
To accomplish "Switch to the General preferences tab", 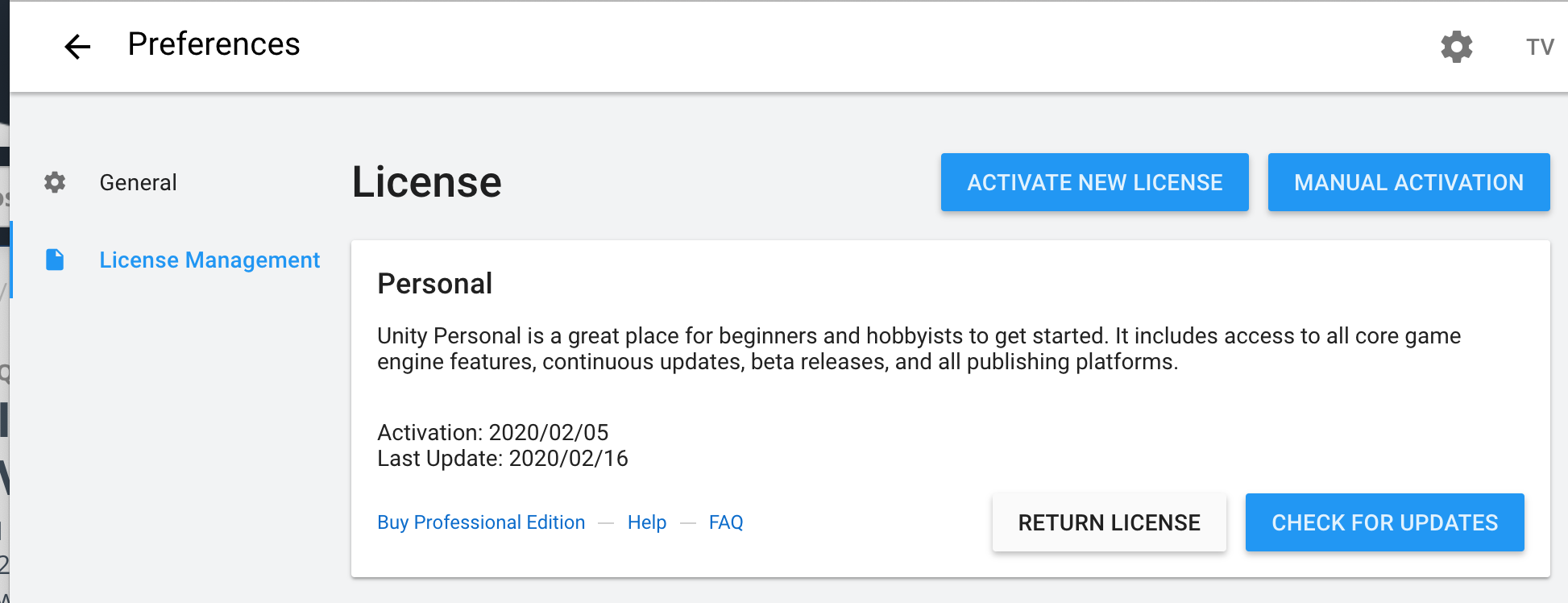I will coord(138,182).
